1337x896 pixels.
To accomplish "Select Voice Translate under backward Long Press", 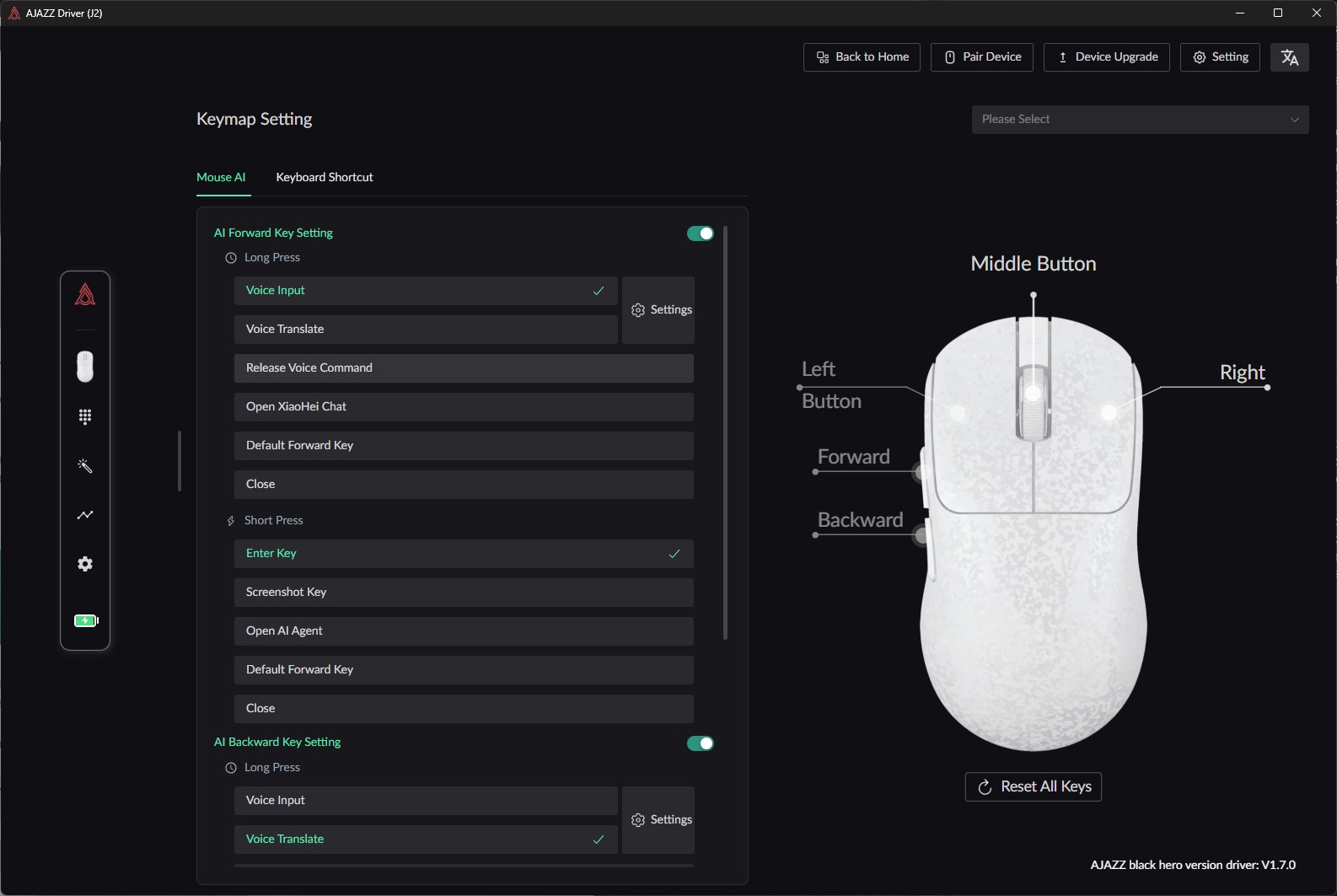I will pyautogui.click(x=426, y=840).
